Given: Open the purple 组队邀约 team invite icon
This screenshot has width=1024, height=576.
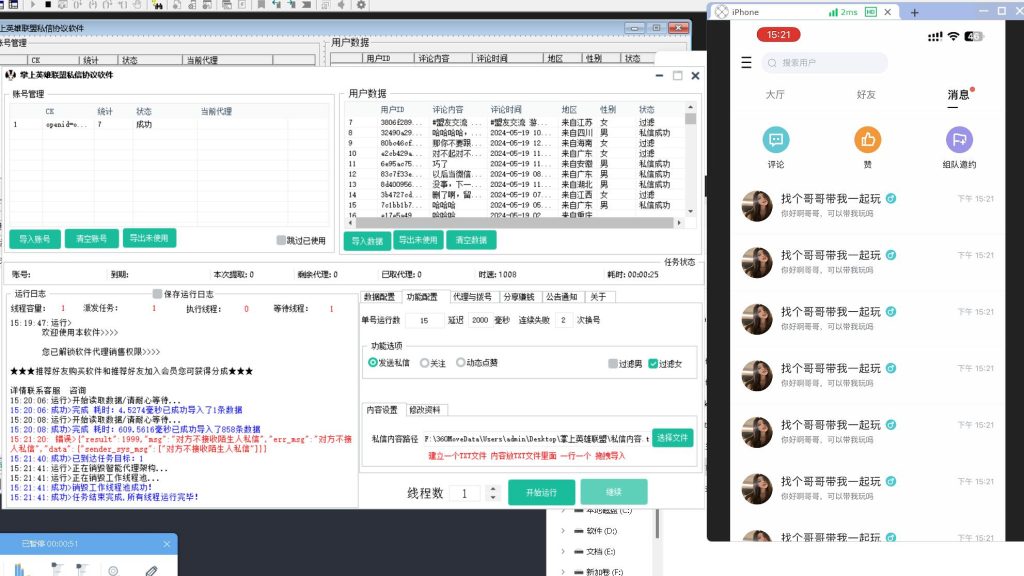Looking at the screenshot, I should pyautogui.click(x=958, y=140).
